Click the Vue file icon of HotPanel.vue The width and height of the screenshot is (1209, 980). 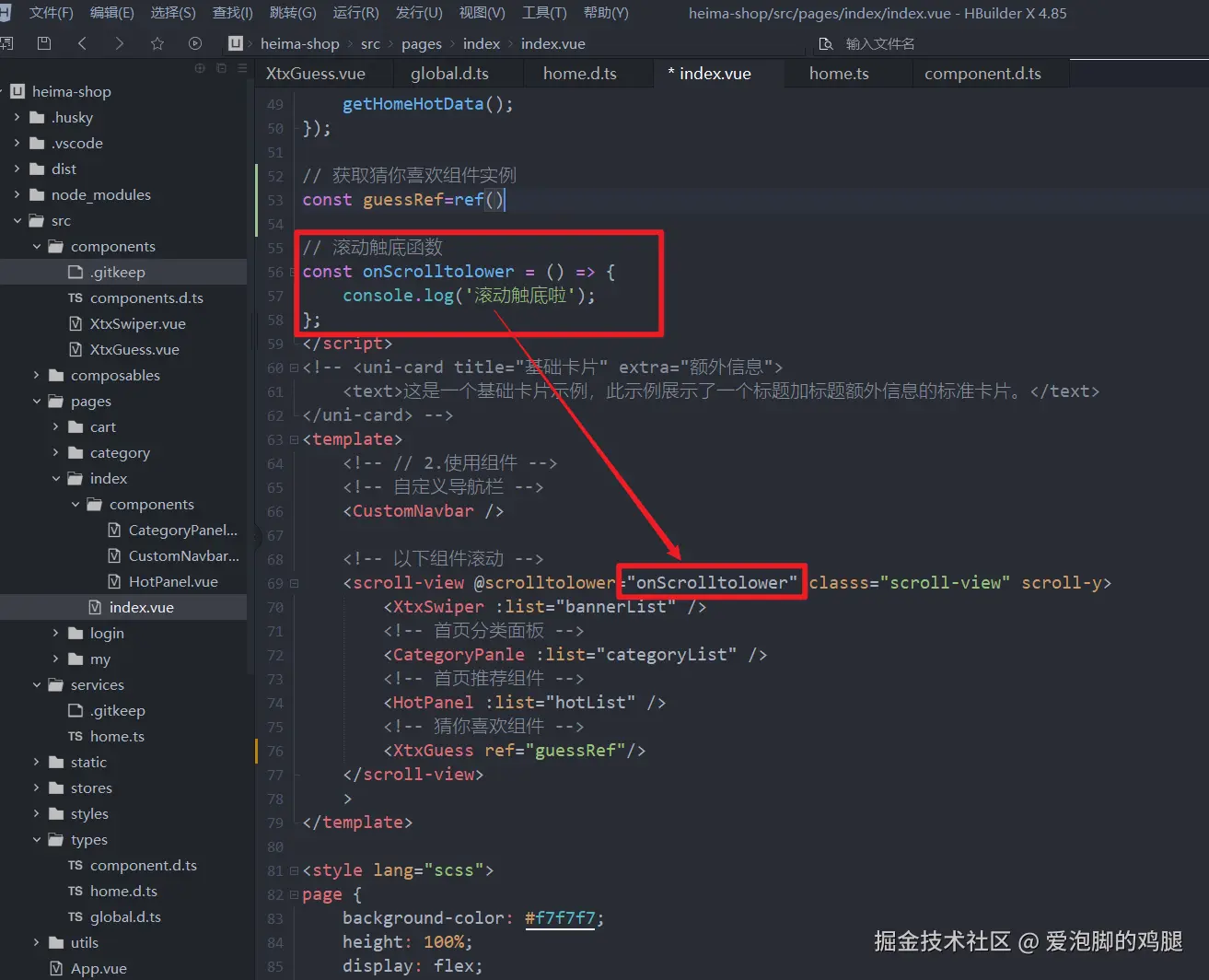[114, 581]
